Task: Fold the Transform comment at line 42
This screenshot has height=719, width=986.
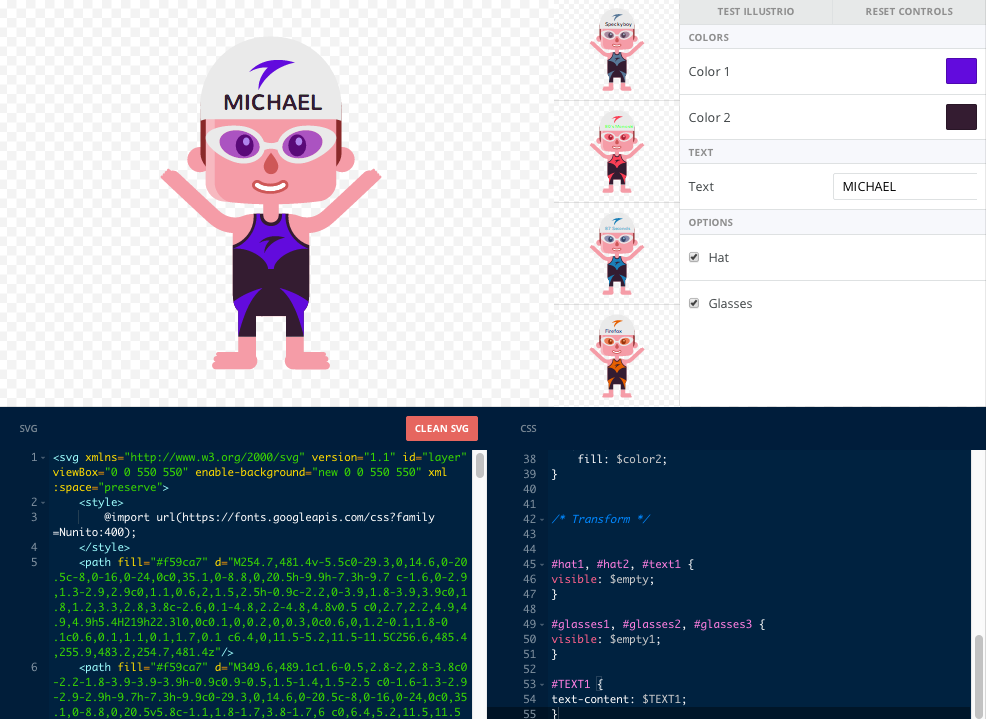Action: pos(542,520)
